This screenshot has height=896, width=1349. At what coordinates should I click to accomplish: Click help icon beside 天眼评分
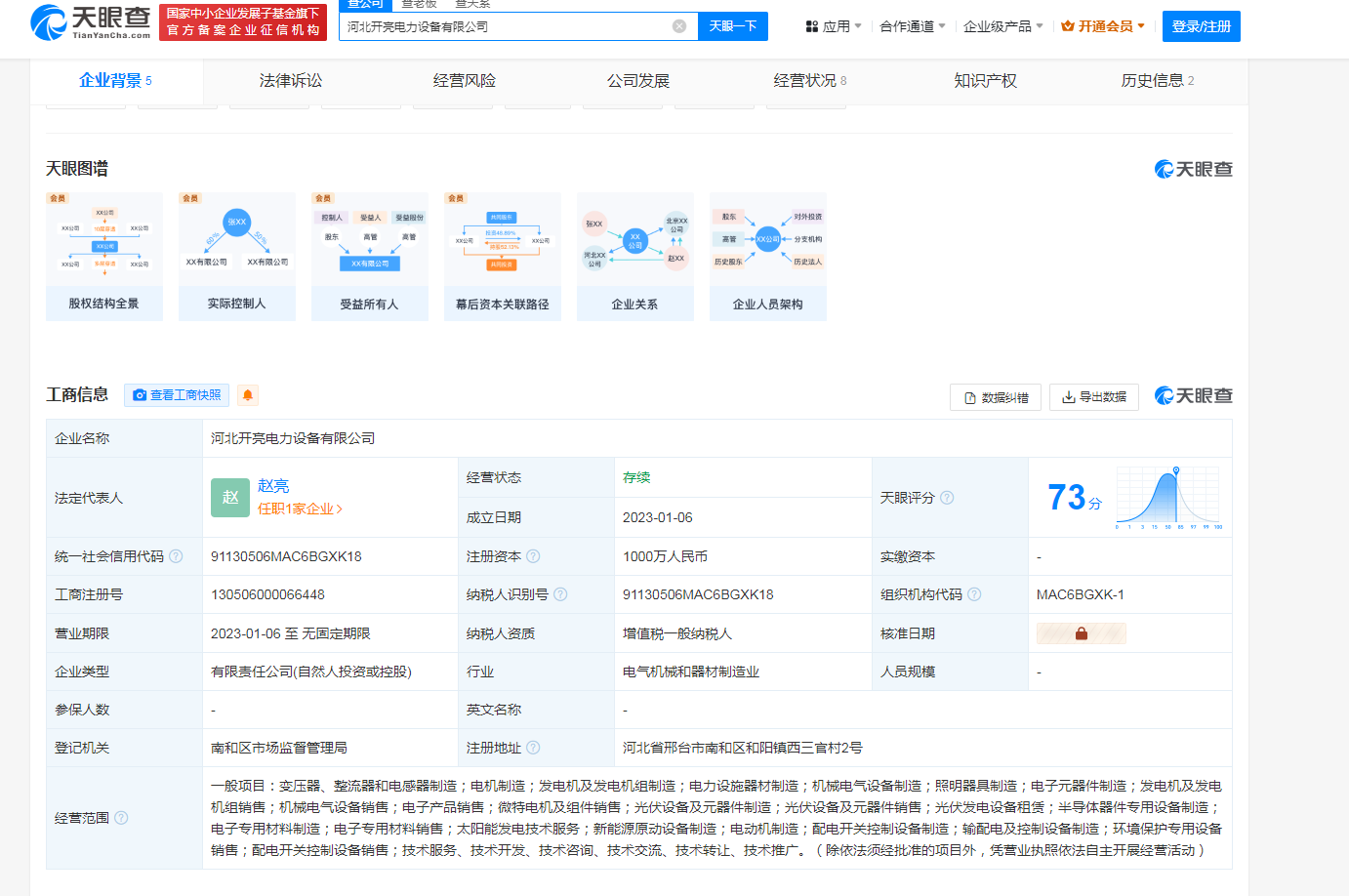[x=947, y=498]
